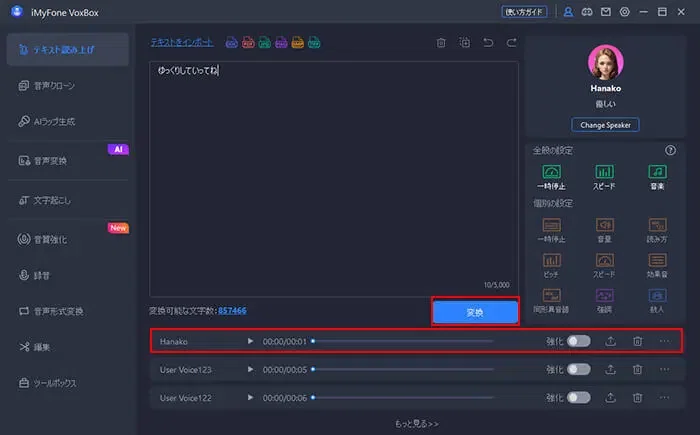
Task: Select the multi-speaker tool icon
Action: click(x=657, y=296)
